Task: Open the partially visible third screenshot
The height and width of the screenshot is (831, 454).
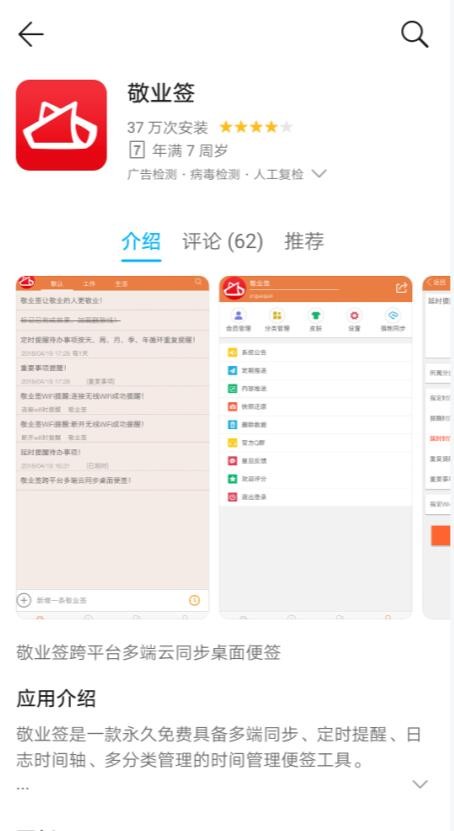Action: click(x=438, y=447)
